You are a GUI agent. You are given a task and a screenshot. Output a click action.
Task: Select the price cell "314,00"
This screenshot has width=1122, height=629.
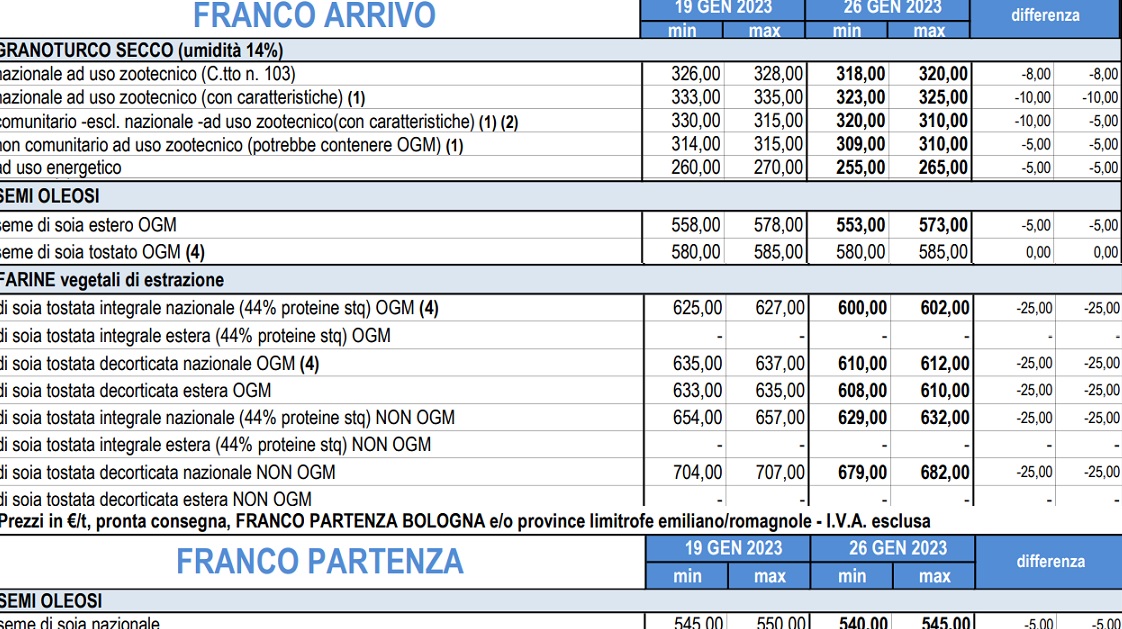pos(696,145)
